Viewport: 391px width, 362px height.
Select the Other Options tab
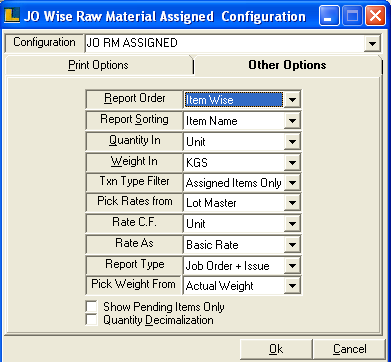tap(287, 65)
